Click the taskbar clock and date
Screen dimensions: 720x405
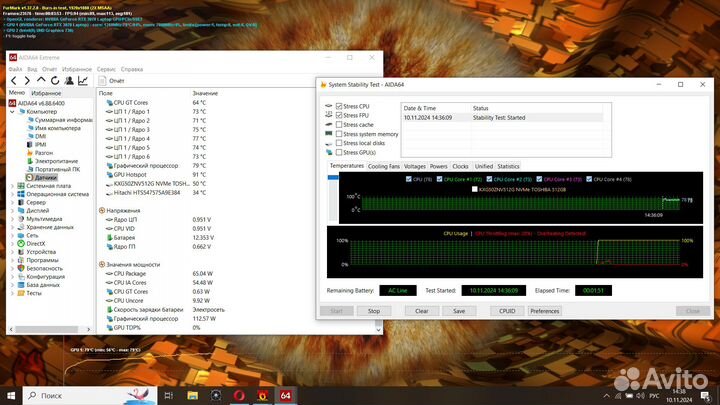(679, 396)
